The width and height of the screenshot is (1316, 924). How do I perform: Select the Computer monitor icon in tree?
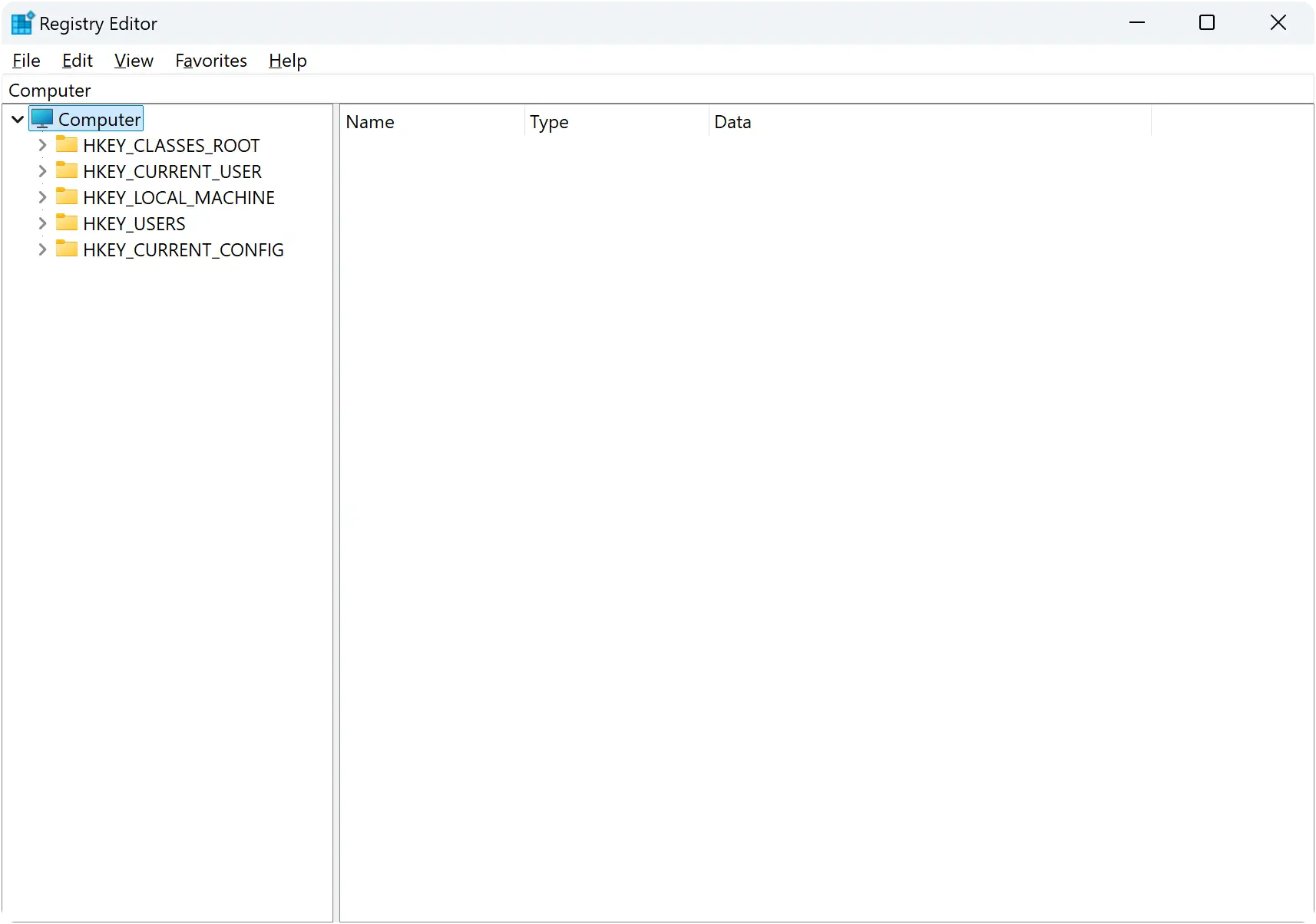(42, 119)
